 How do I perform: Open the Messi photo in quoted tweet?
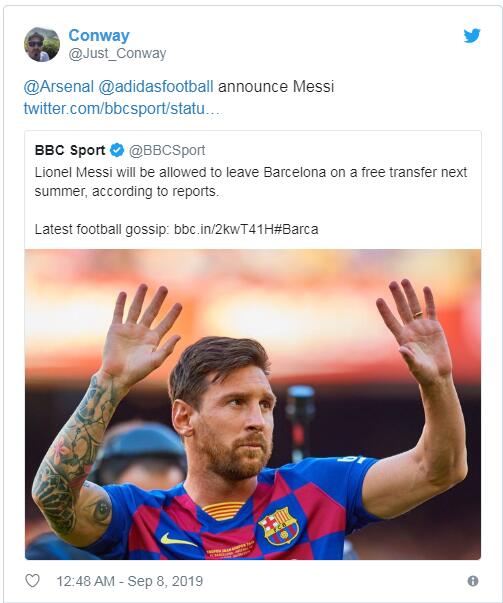(x=253, y=404)
